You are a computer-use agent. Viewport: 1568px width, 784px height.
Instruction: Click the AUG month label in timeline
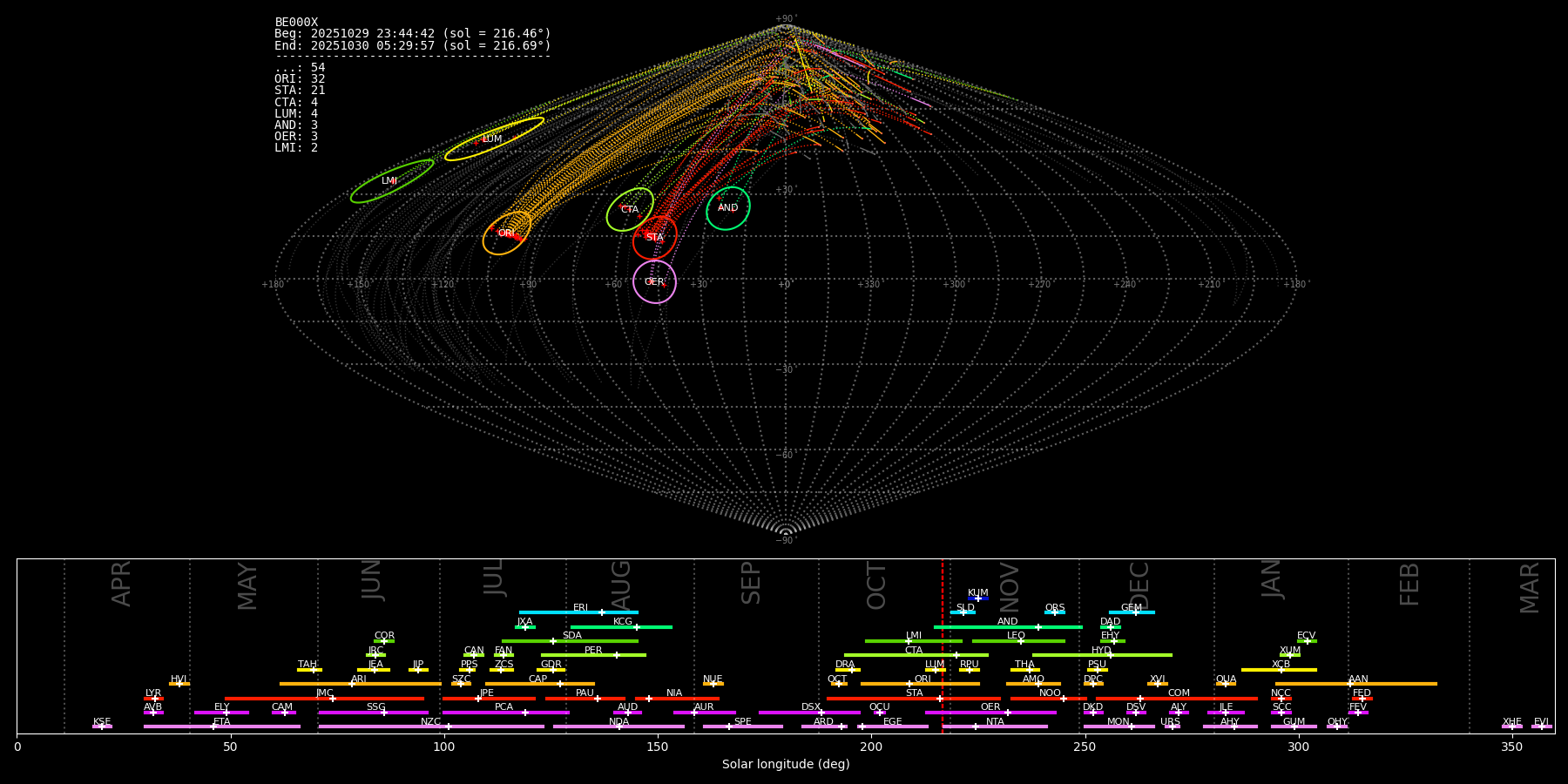(621, 585)
